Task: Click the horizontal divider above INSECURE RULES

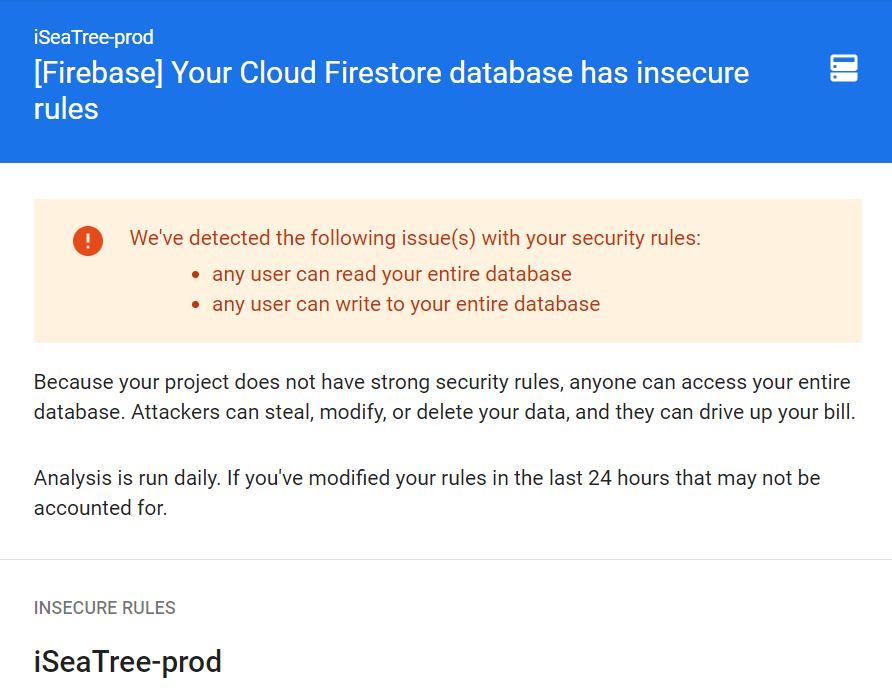Action: 446,559
